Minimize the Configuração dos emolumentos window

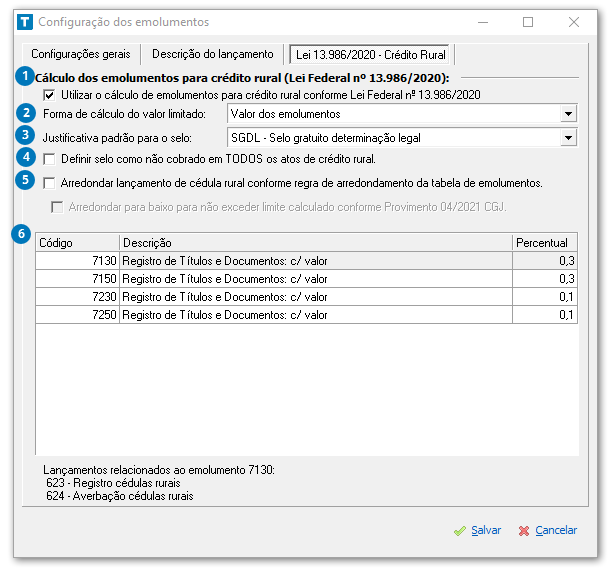click(483, 22)
